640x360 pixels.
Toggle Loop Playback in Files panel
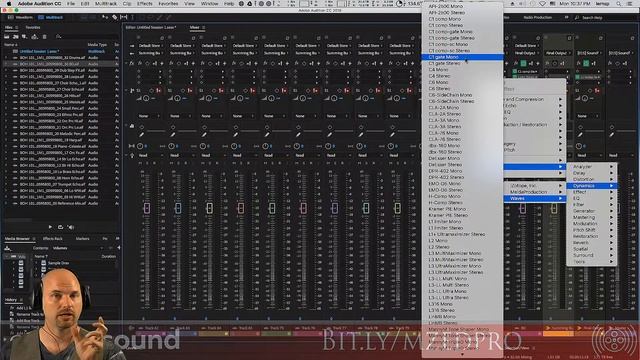click(60, 227)
